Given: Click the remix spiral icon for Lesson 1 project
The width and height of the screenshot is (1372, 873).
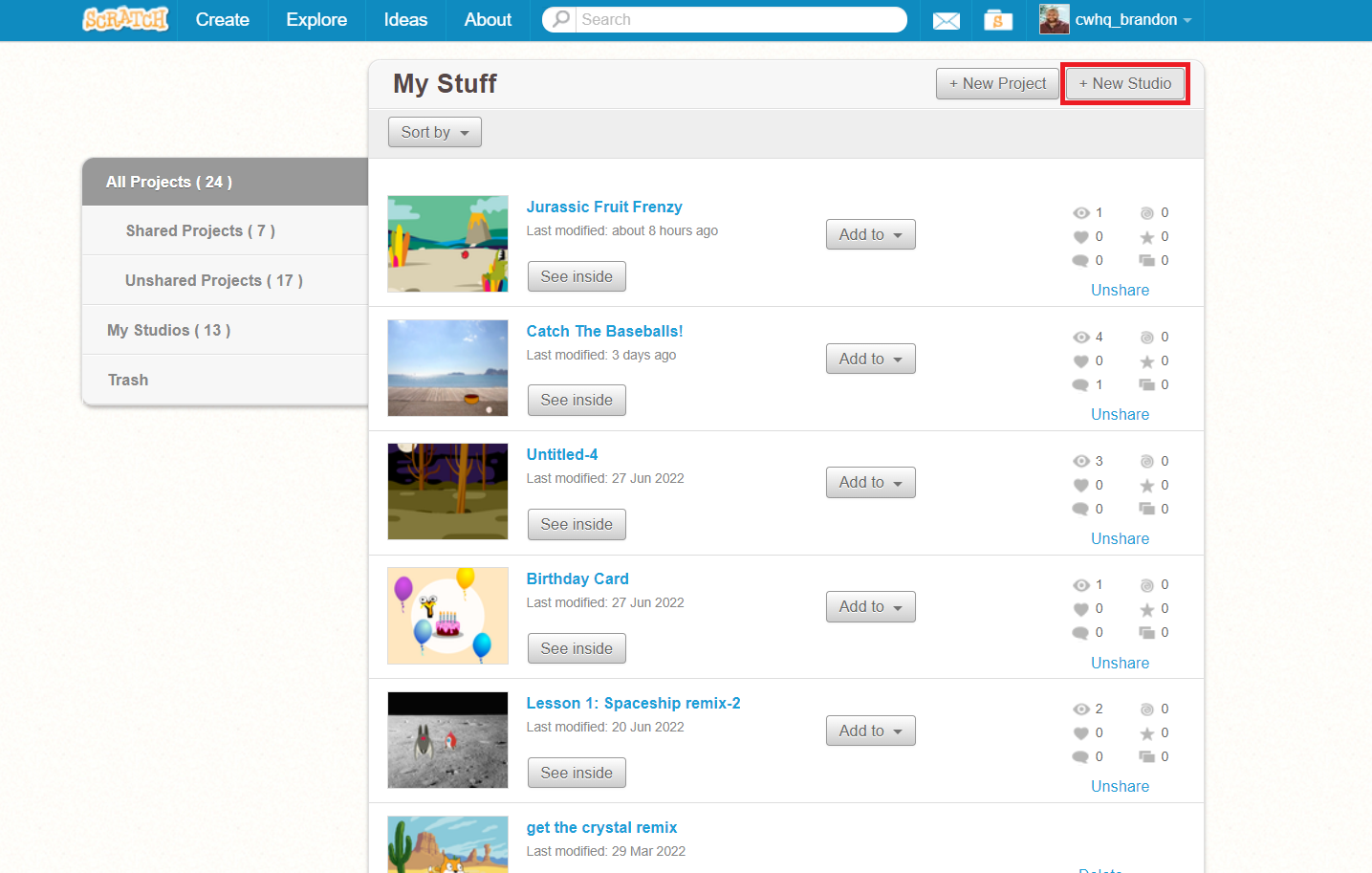Looking at the screenshot, I should (x=1147, y=709).
